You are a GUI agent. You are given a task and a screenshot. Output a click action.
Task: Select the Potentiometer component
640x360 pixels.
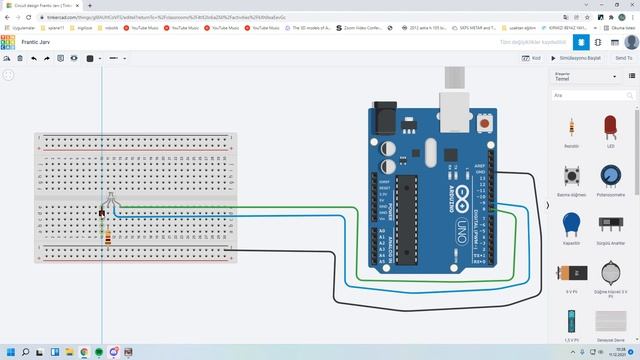611,180
